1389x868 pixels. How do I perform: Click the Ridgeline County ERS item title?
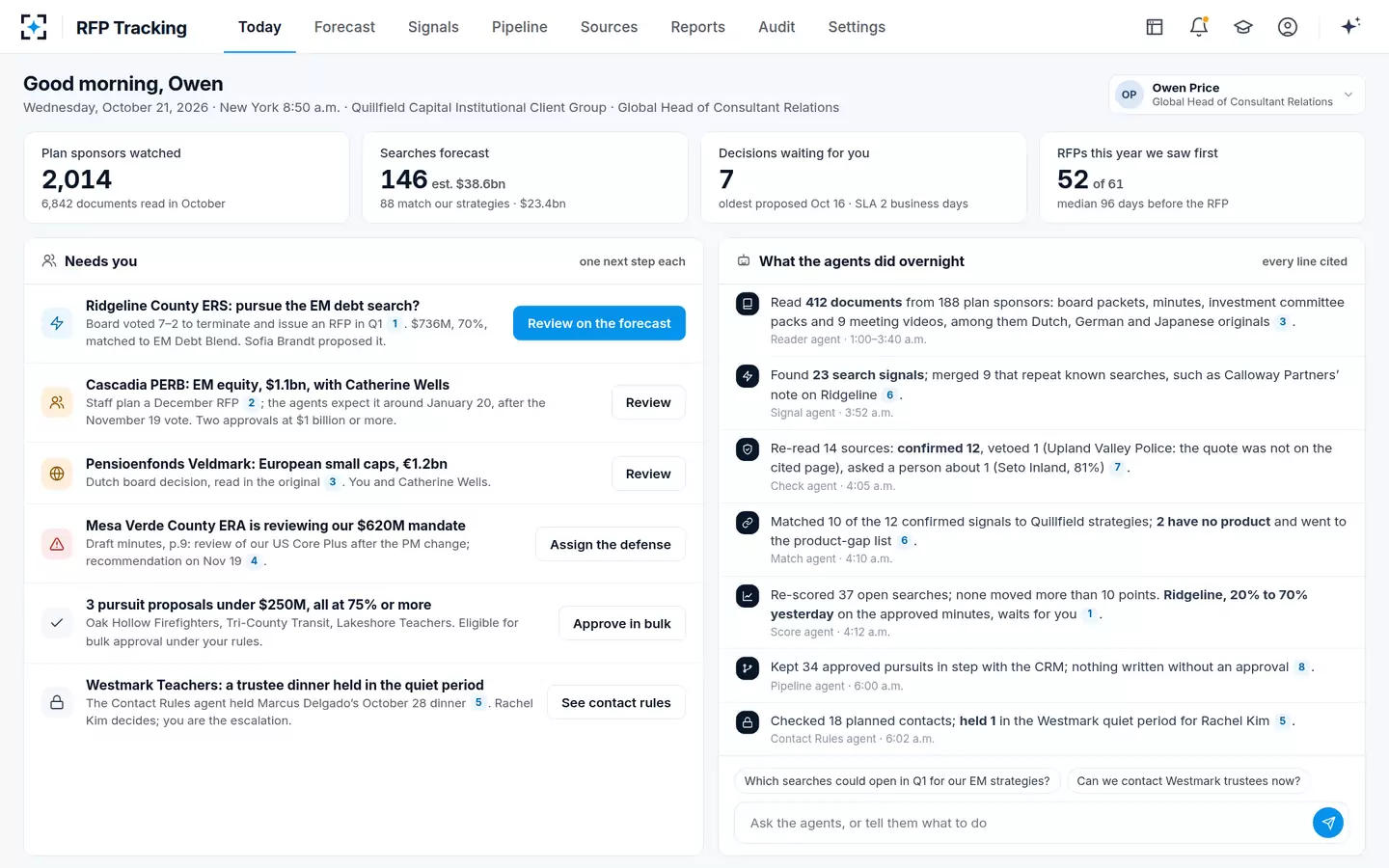point(253,306)
